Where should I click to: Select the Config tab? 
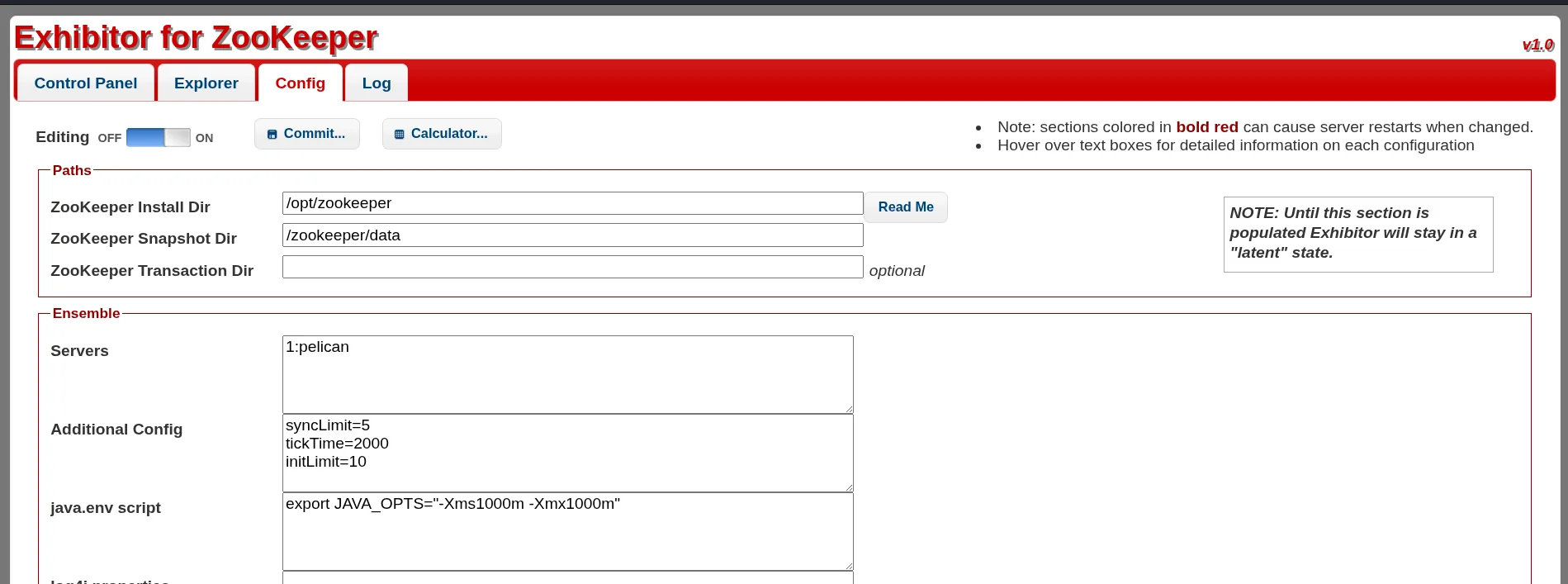300,83
